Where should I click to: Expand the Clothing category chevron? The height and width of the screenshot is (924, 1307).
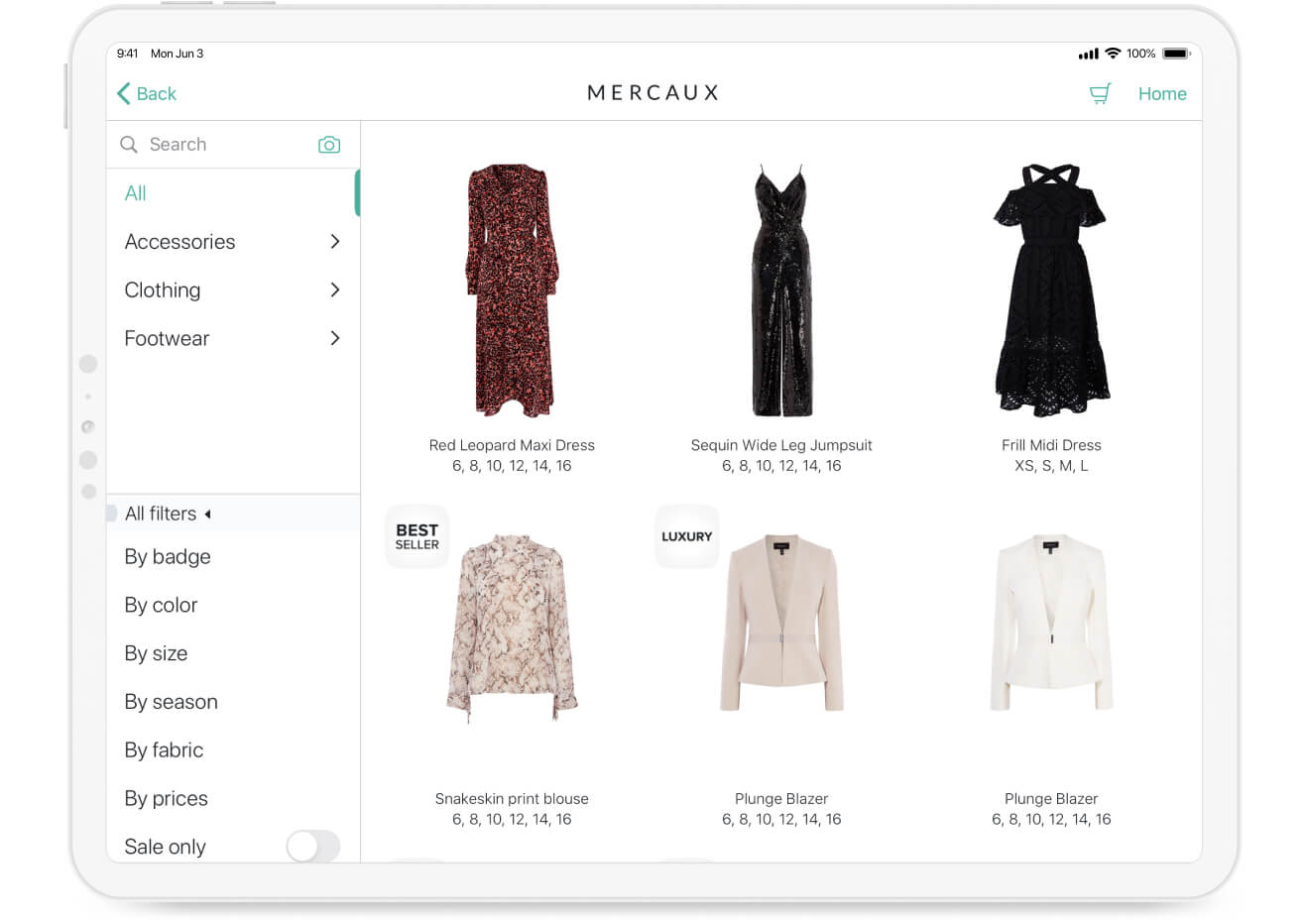tap(335, 290)
